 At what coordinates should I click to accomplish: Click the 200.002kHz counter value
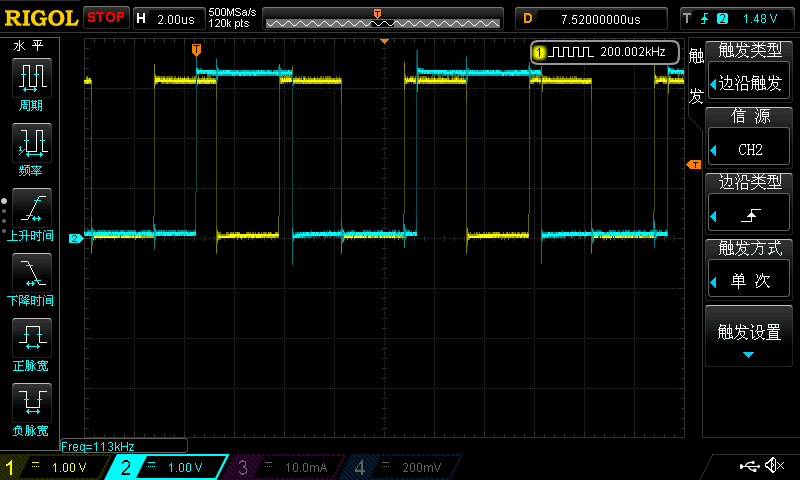[x=633, y=52]
